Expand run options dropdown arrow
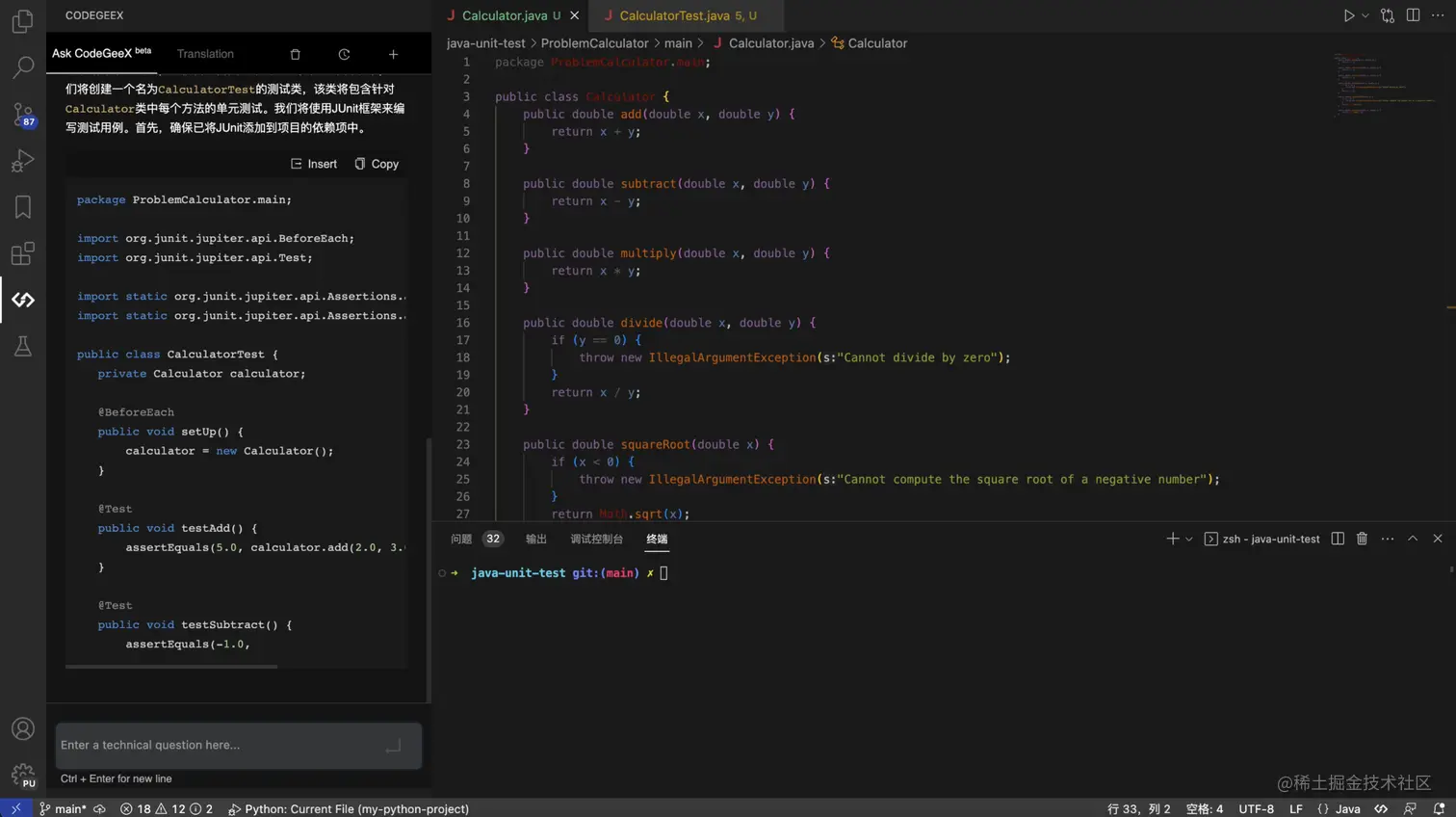Screen dimensions: 1456x817 coord(1365,15)
